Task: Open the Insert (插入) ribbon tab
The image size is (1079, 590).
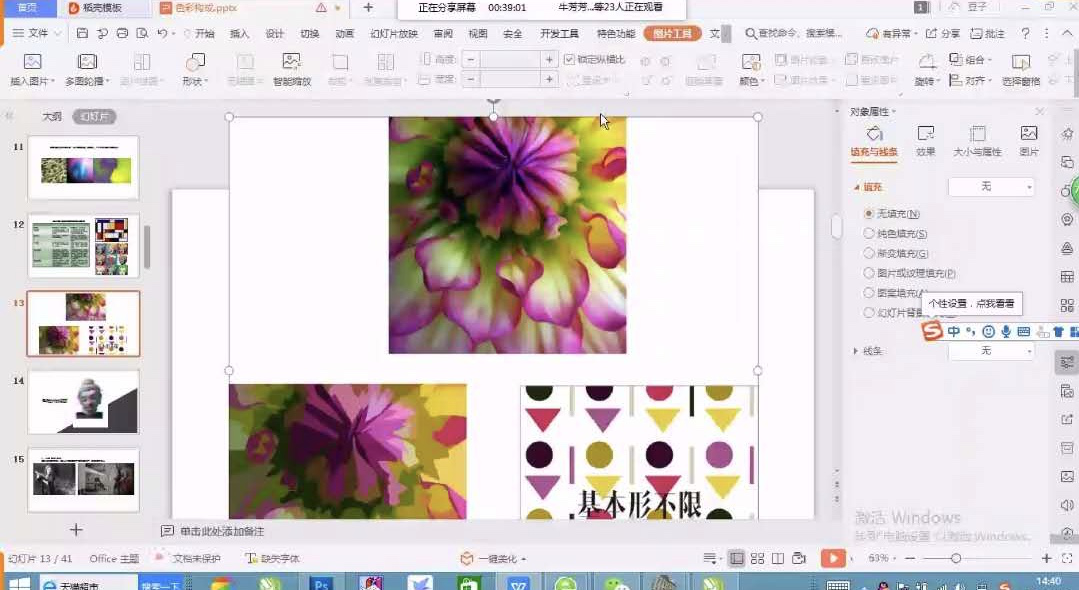Action: (239, 33)
